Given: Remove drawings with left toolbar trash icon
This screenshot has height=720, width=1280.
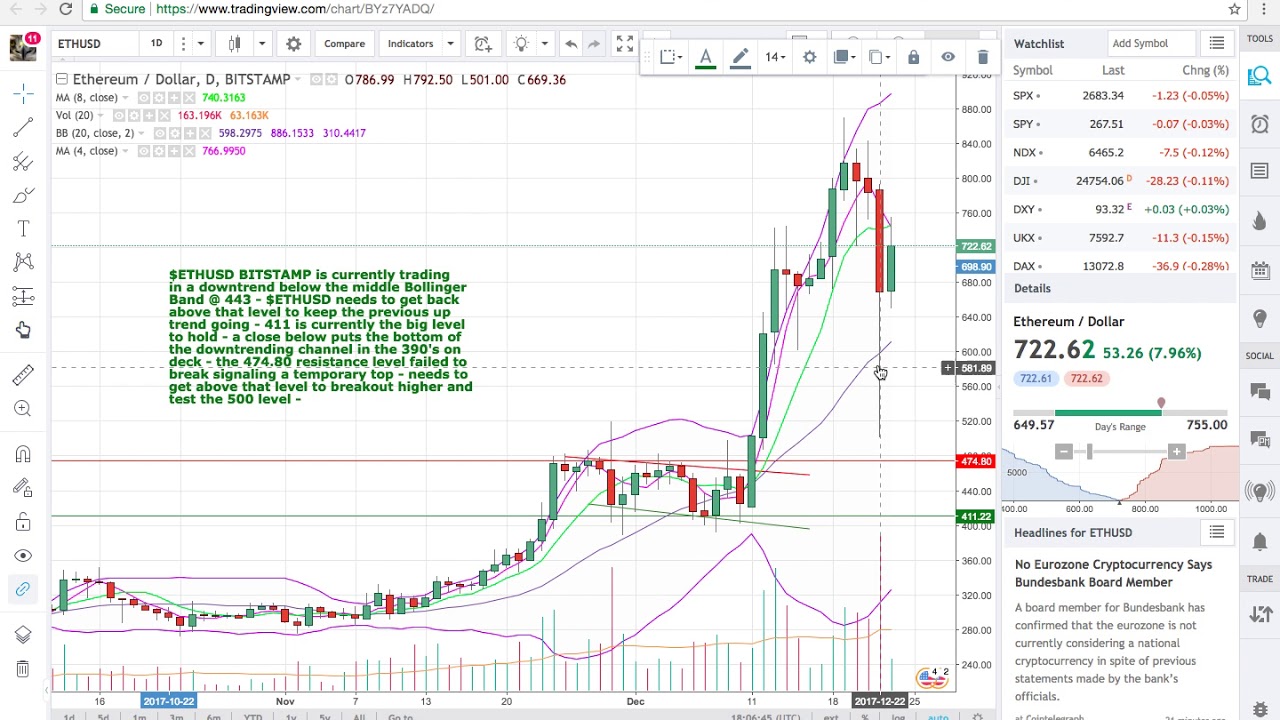Looking at the screenshot, I should tap(23, 669).
